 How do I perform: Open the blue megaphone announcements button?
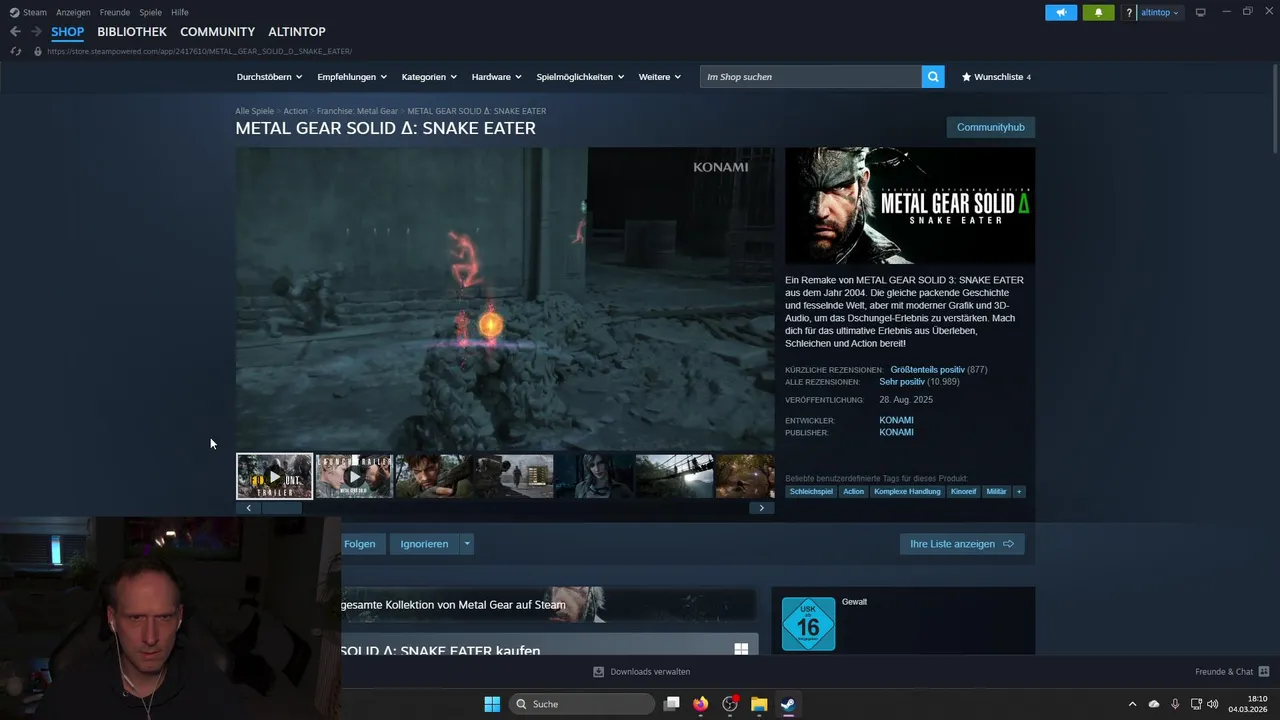coord(1061,13)
